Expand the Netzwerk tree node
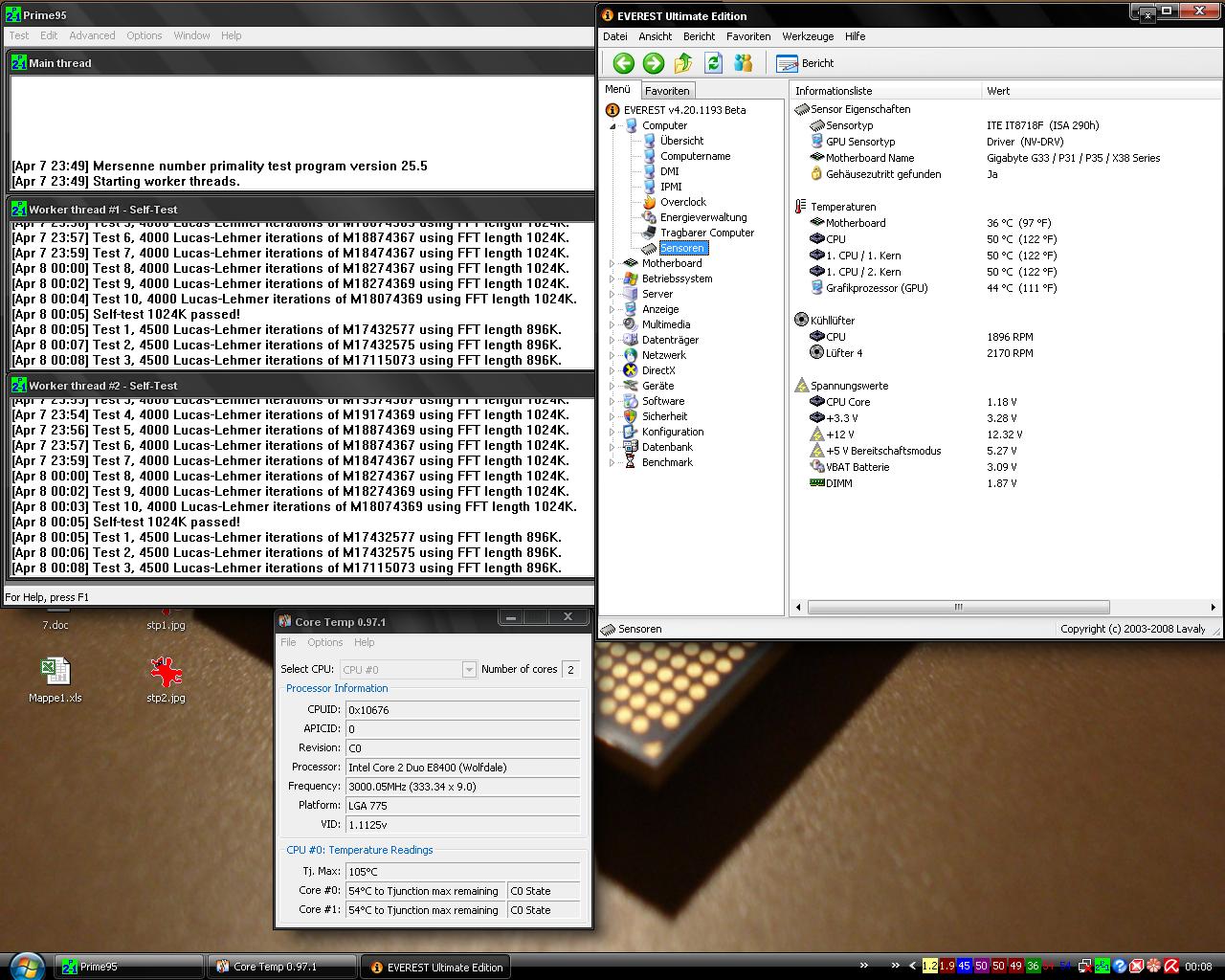Image resolution: width=1225 pixels, height=980 pixels. click(612, 355)
